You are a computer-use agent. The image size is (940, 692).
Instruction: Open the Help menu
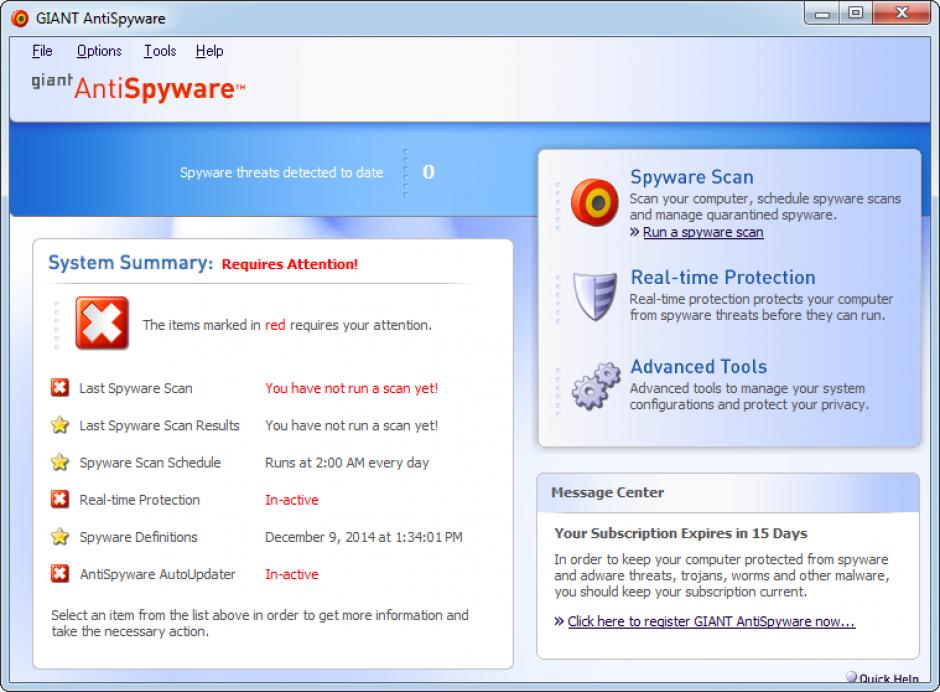tap(209, 51)
